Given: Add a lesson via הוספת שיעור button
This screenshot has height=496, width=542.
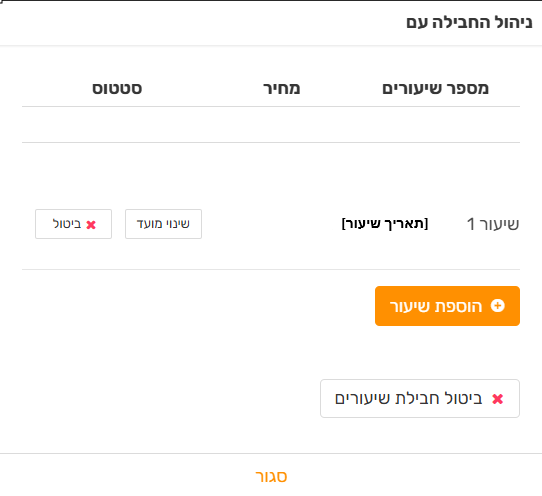Looking at the screenshot, I should (x=447, y=306).
